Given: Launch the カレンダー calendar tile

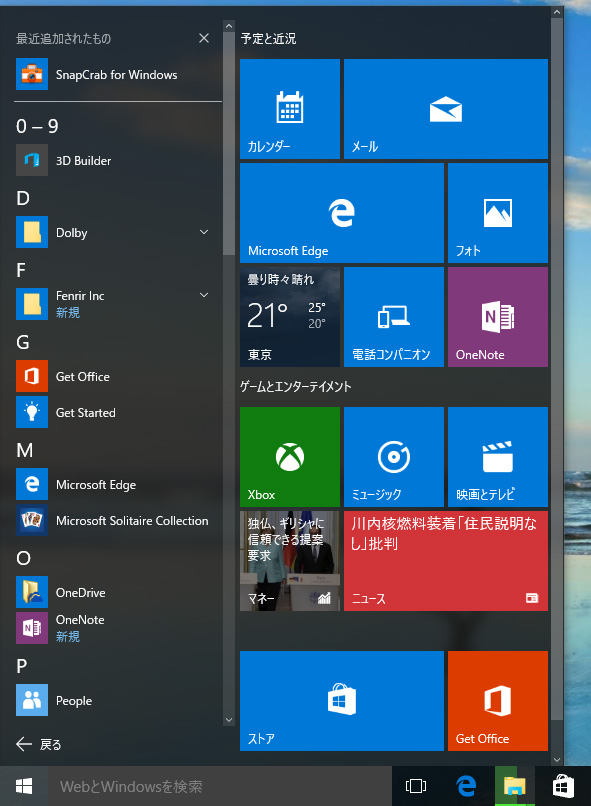Looking at the screenshot, I should (289, 108).
